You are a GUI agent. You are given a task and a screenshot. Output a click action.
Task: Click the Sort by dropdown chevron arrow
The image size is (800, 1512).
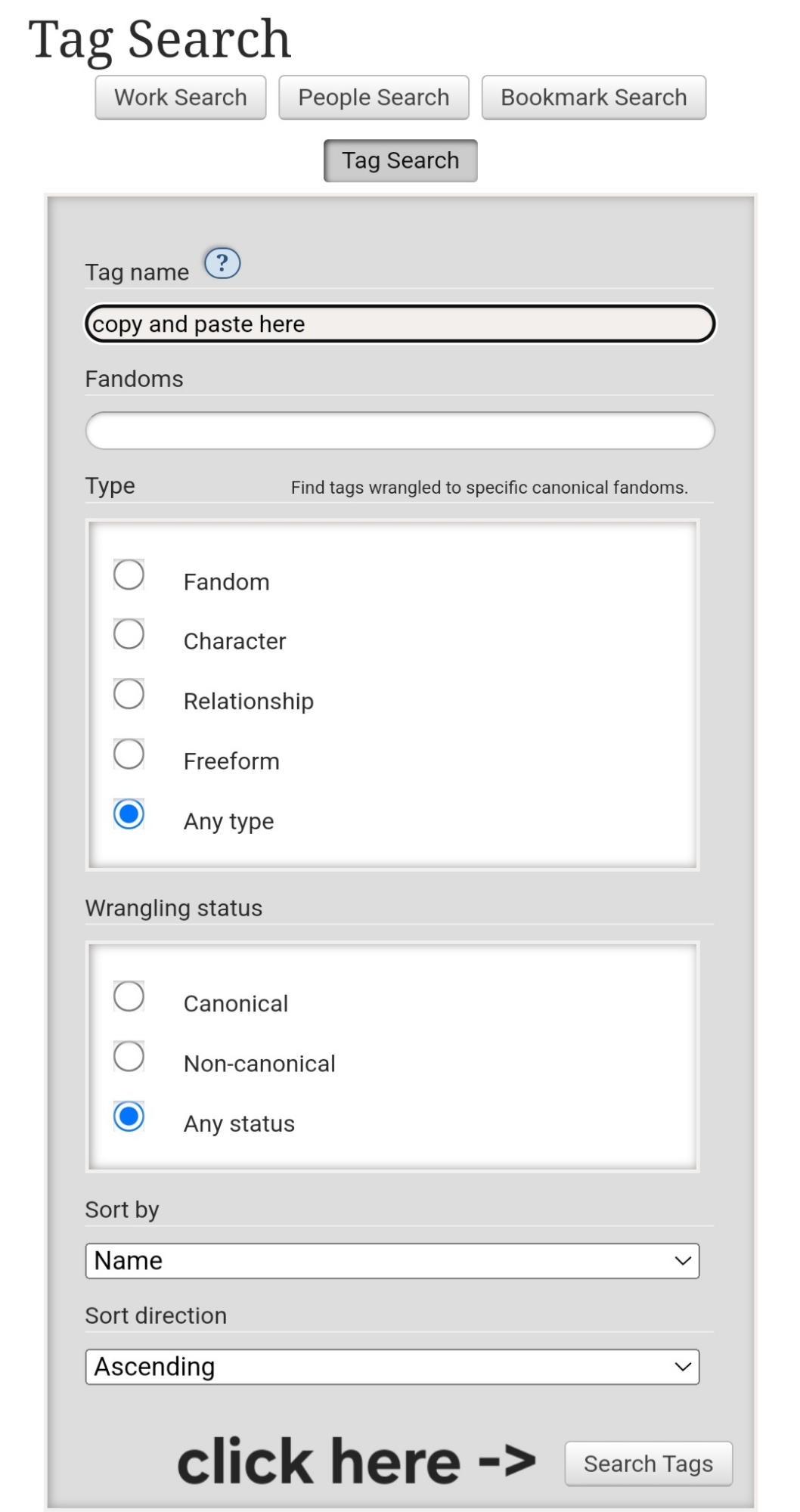tap(683, 1261)
